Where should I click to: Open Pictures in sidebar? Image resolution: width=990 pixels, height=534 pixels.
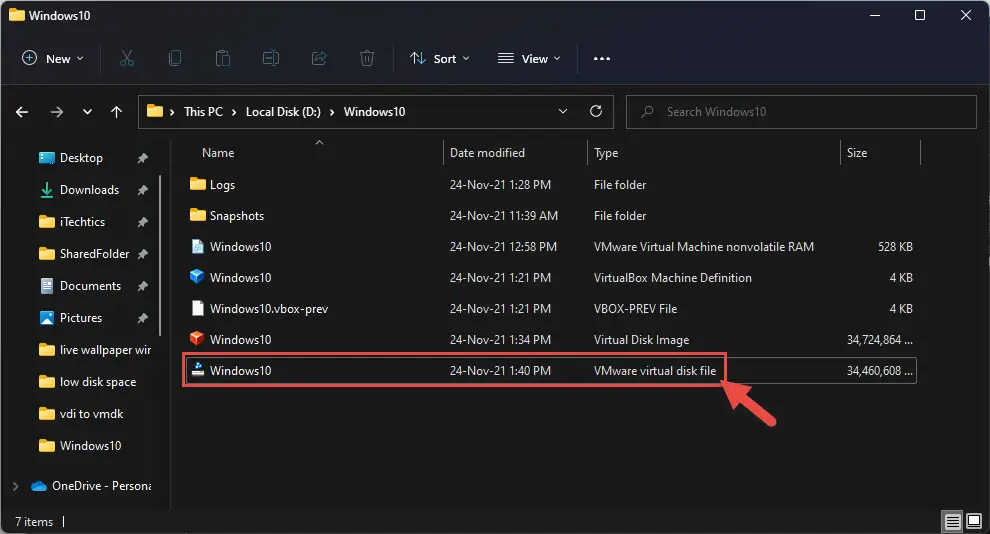pos(81,317)
